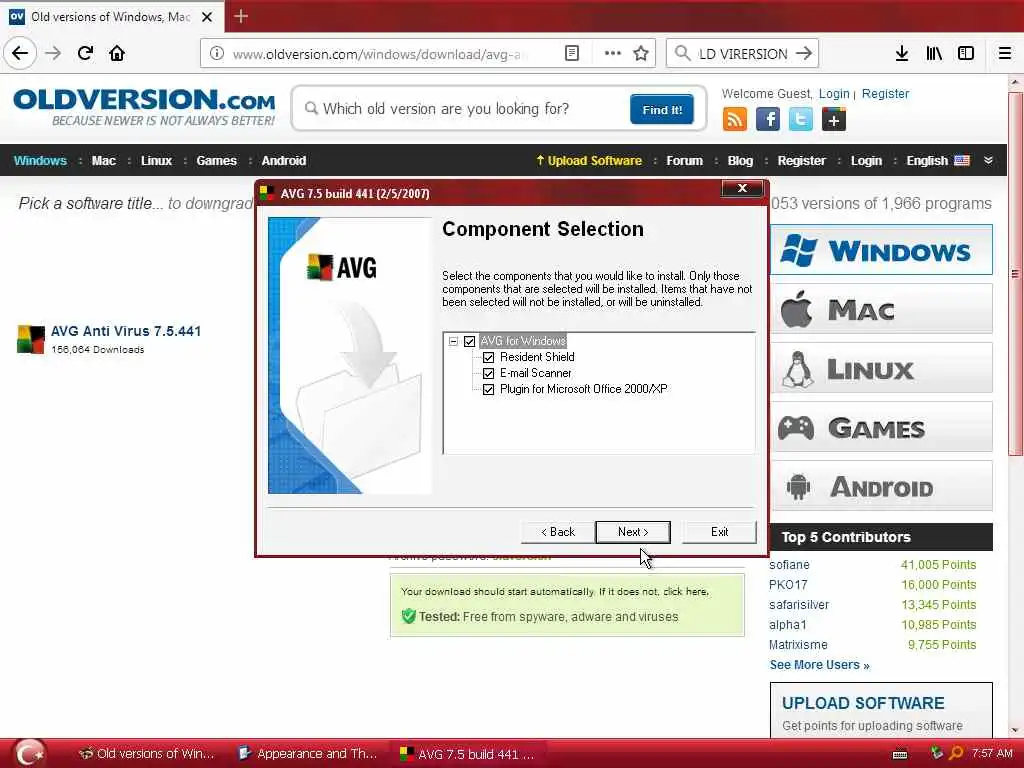
Task: Click Upload Software in nav bar
Action: (589, 161)
